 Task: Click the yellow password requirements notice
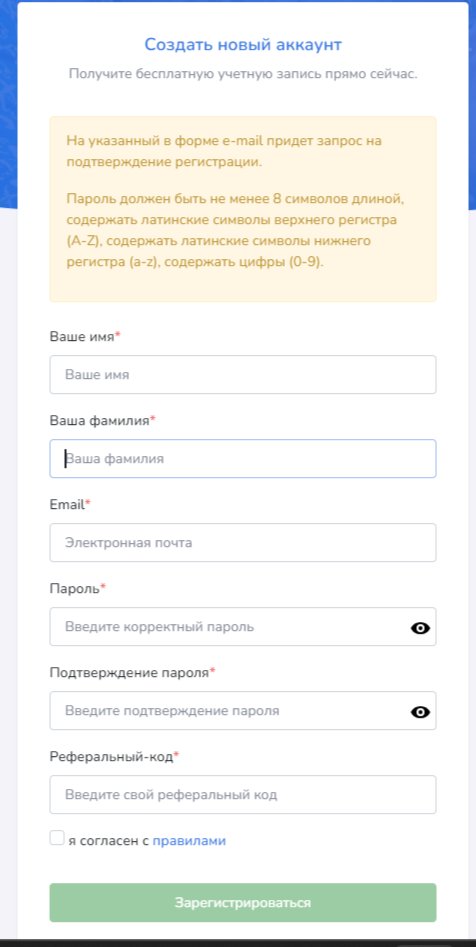pos(243,209)
